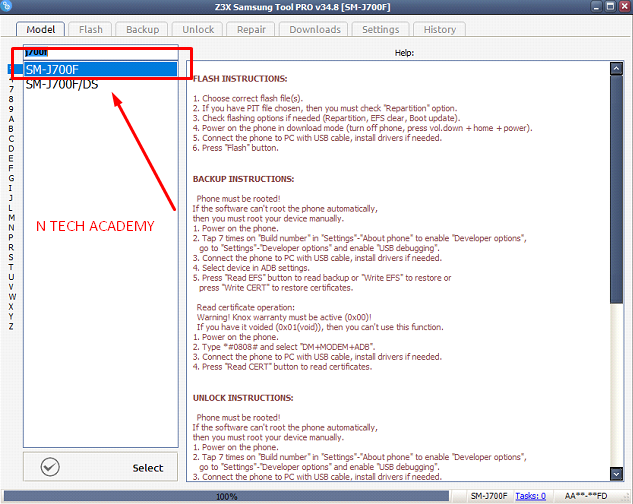
Task: Click the SM-J700F status bar entry
Action: pyautogui.click(x=488, y=496)
